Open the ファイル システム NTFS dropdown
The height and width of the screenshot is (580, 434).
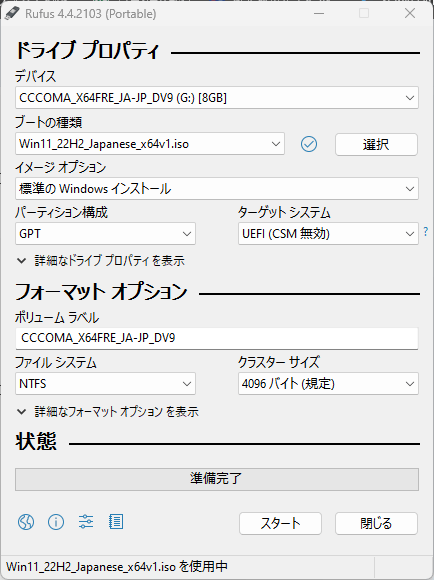pyautogui.click(x=105, y=384)
